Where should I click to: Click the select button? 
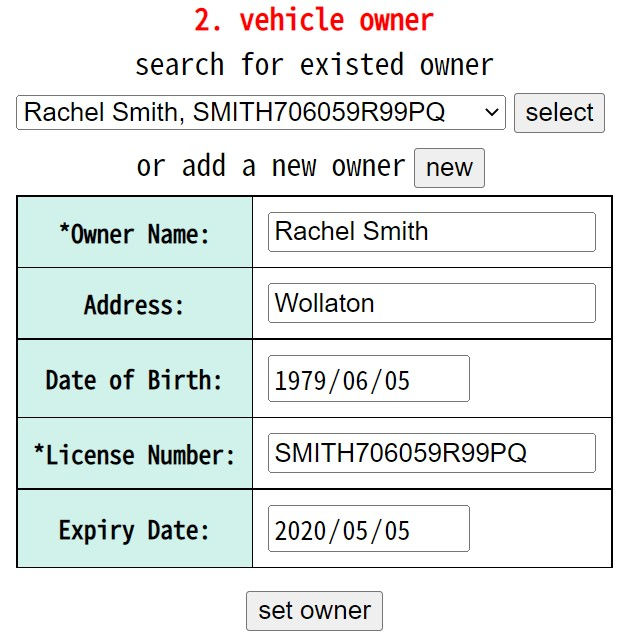click(559, 113)
